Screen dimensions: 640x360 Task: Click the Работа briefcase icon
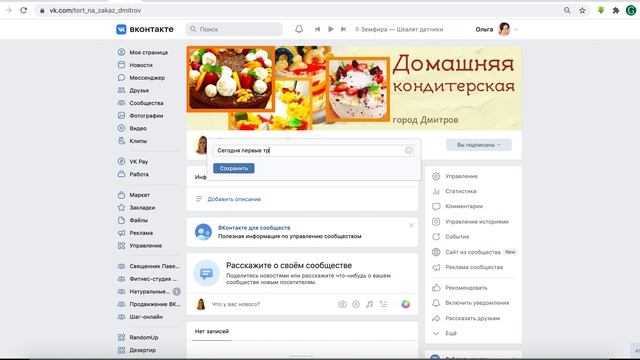(x=121, y=174)
